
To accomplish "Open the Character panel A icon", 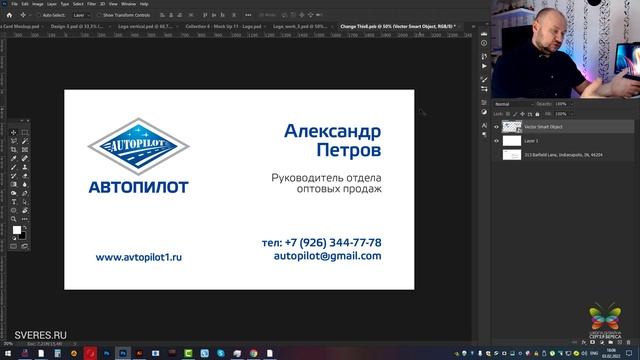I will point(484,125).
